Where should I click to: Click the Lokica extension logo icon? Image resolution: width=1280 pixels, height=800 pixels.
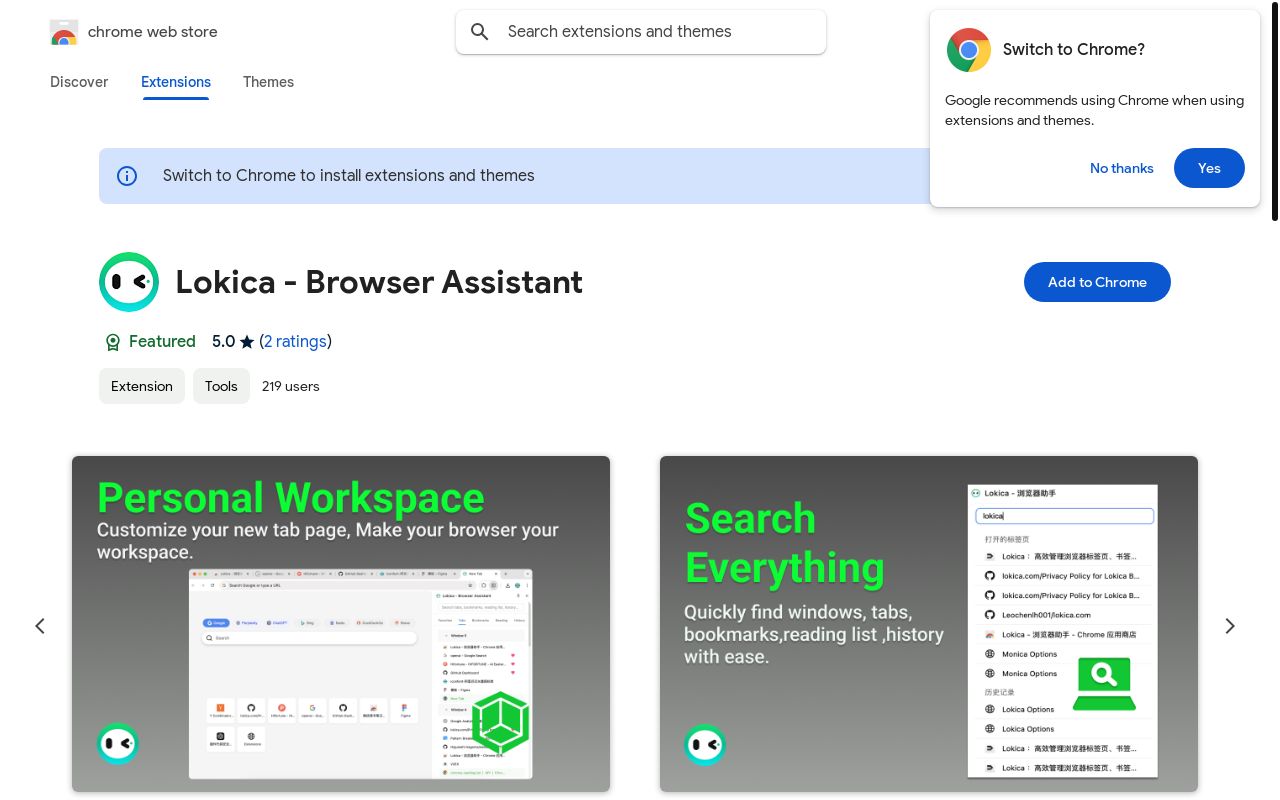pos(129,282)
